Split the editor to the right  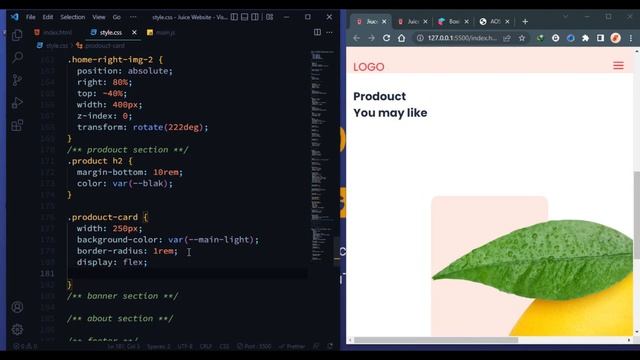click(x=317, y=32)
